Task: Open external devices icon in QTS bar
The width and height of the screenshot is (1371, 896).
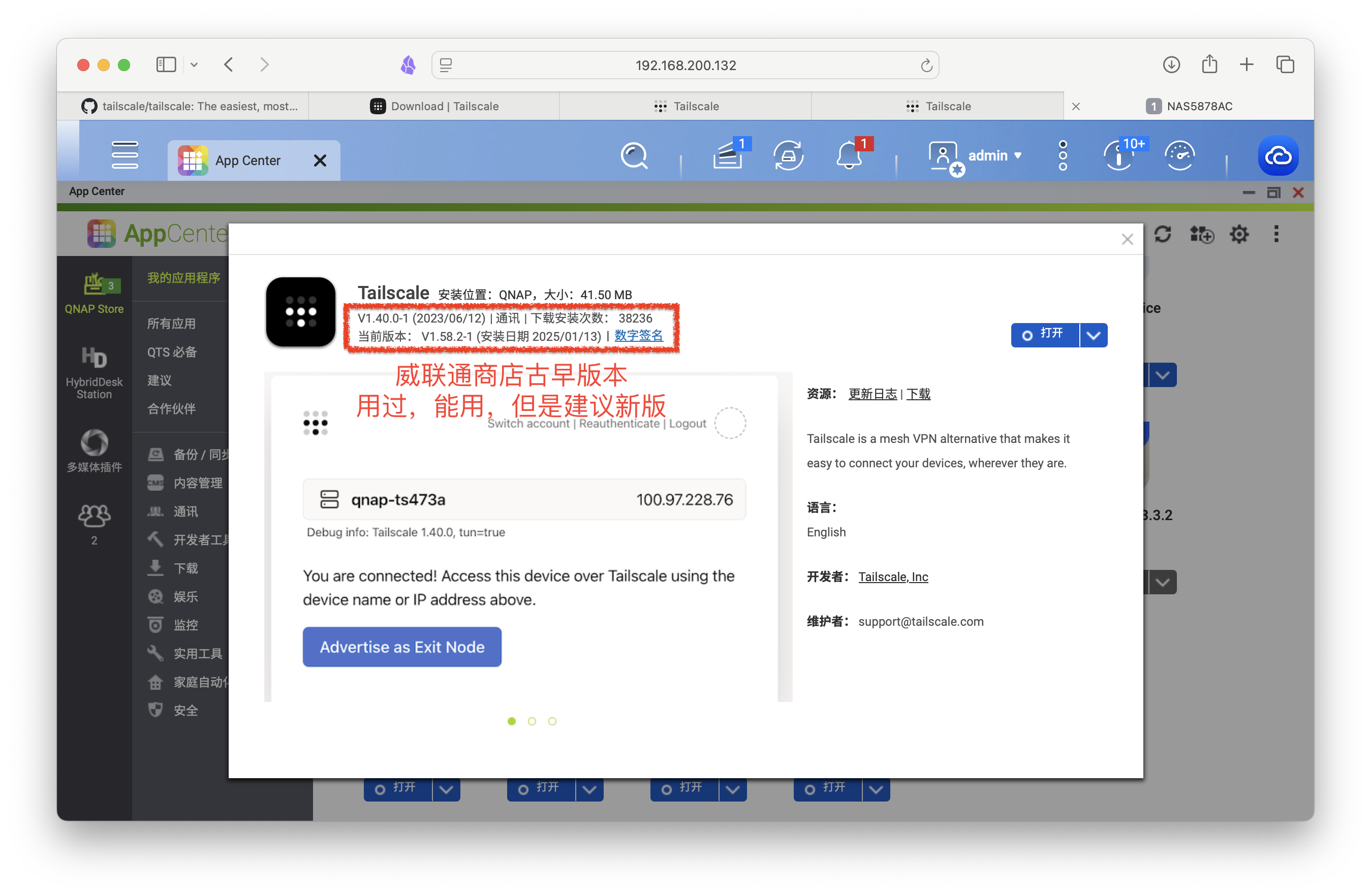Action: (789, 155)
